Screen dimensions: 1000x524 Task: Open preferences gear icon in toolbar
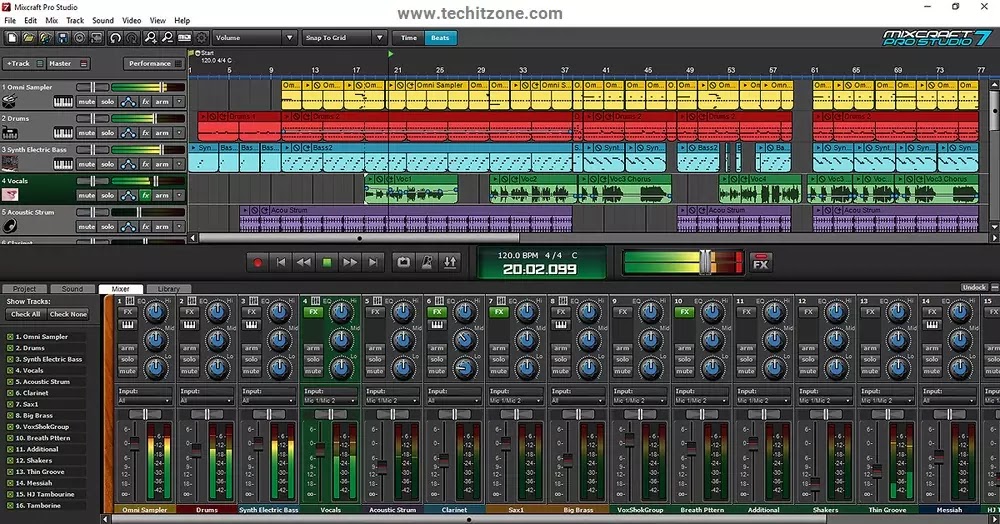click(x=201, y=38)
